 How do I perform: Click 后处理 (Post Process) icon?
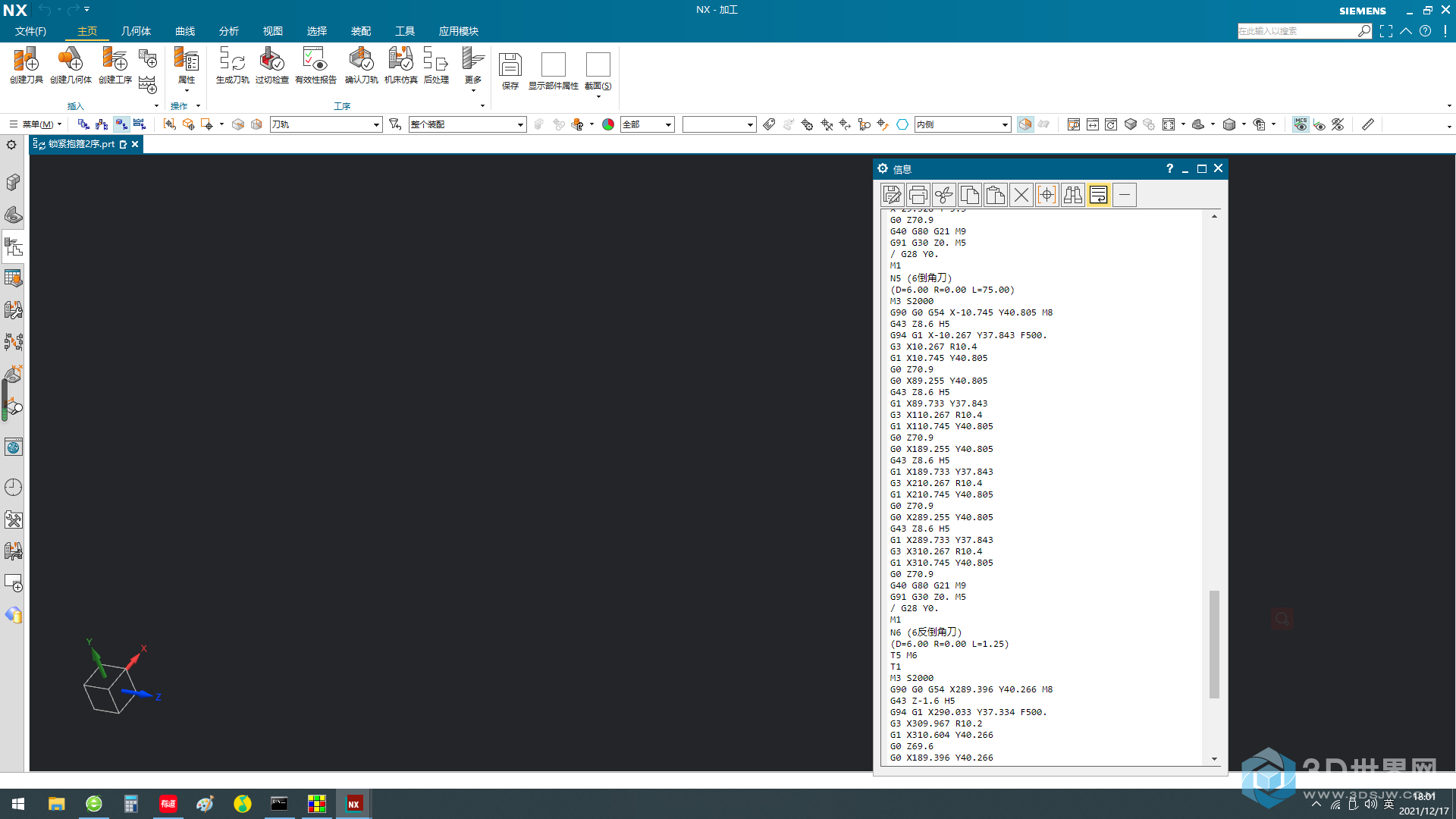pos(436,65)
